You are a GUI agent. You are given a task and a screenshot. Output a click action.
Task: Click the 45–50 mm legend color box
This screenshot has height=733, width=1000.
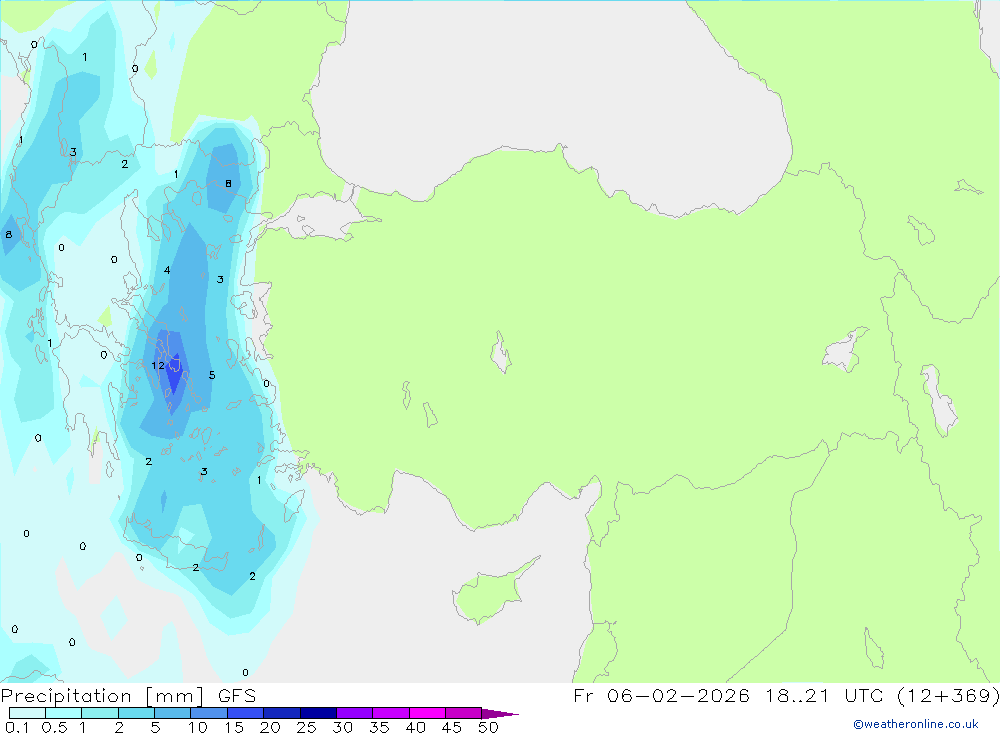pyautogui.click(x=464, y=713)
